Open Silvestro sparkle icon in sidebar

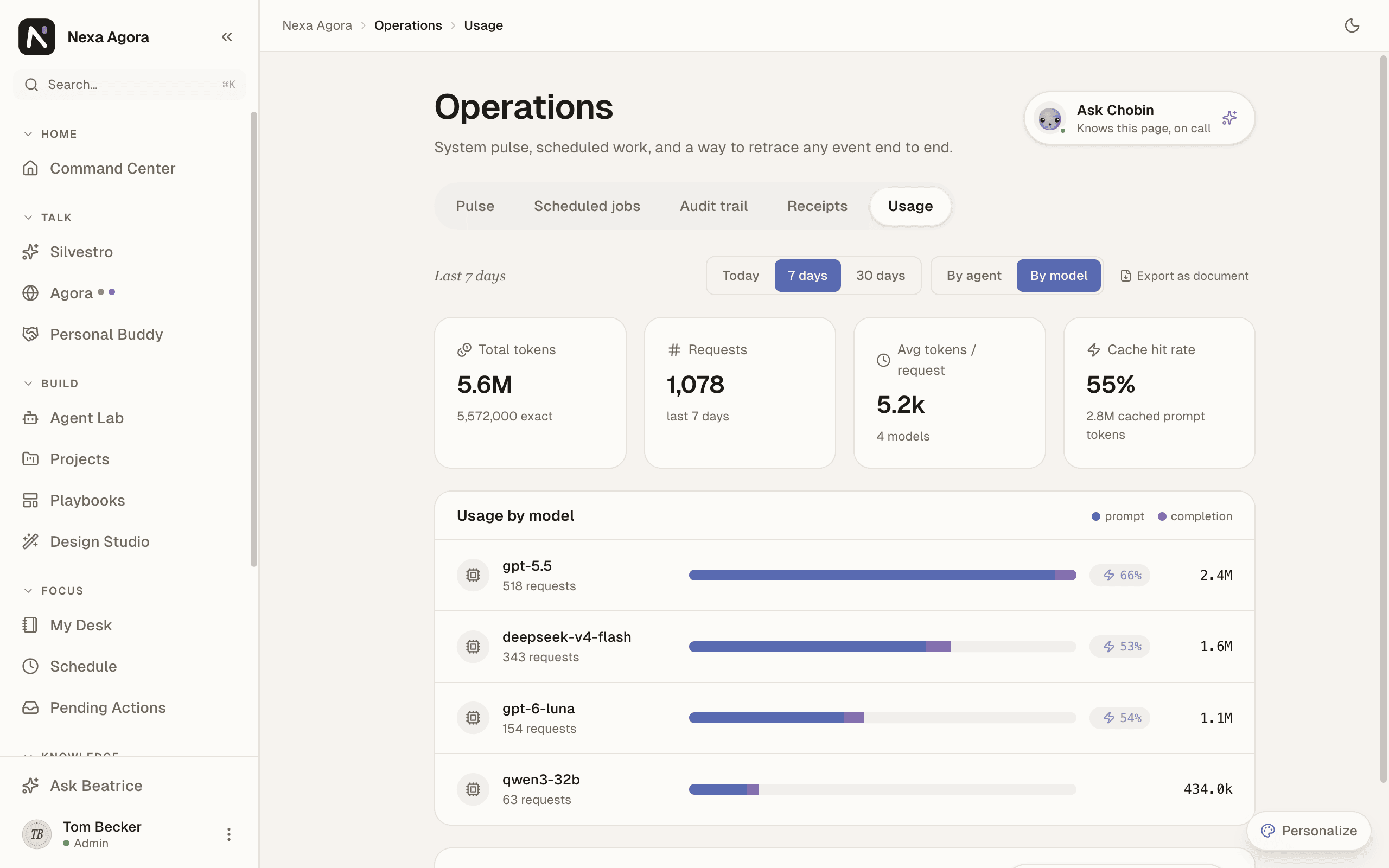click(x=30, y=251)
